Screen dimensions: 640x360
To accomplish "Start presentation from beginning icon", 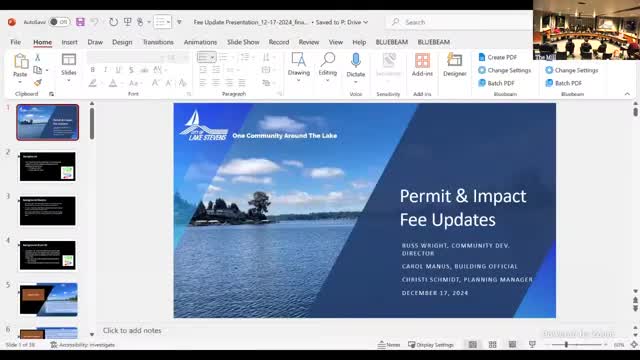I will 127,22.
